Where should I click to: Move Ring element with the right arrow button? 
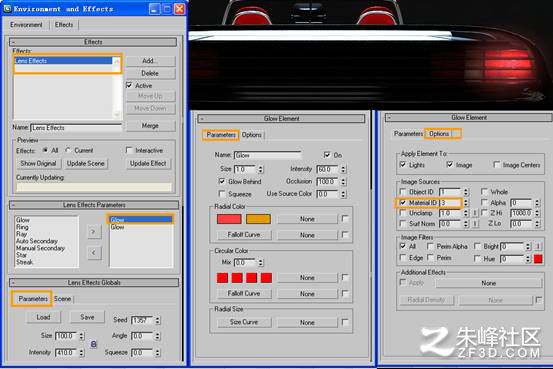(94, 232)
